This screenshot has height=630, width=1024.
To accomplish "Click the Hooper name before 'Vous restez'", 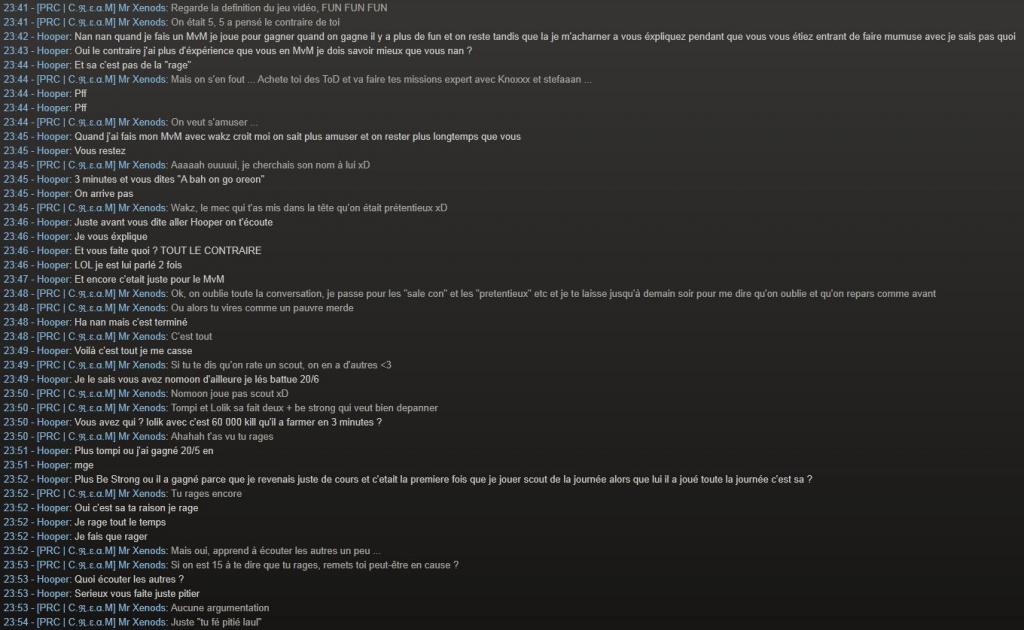I will (54, 151).
